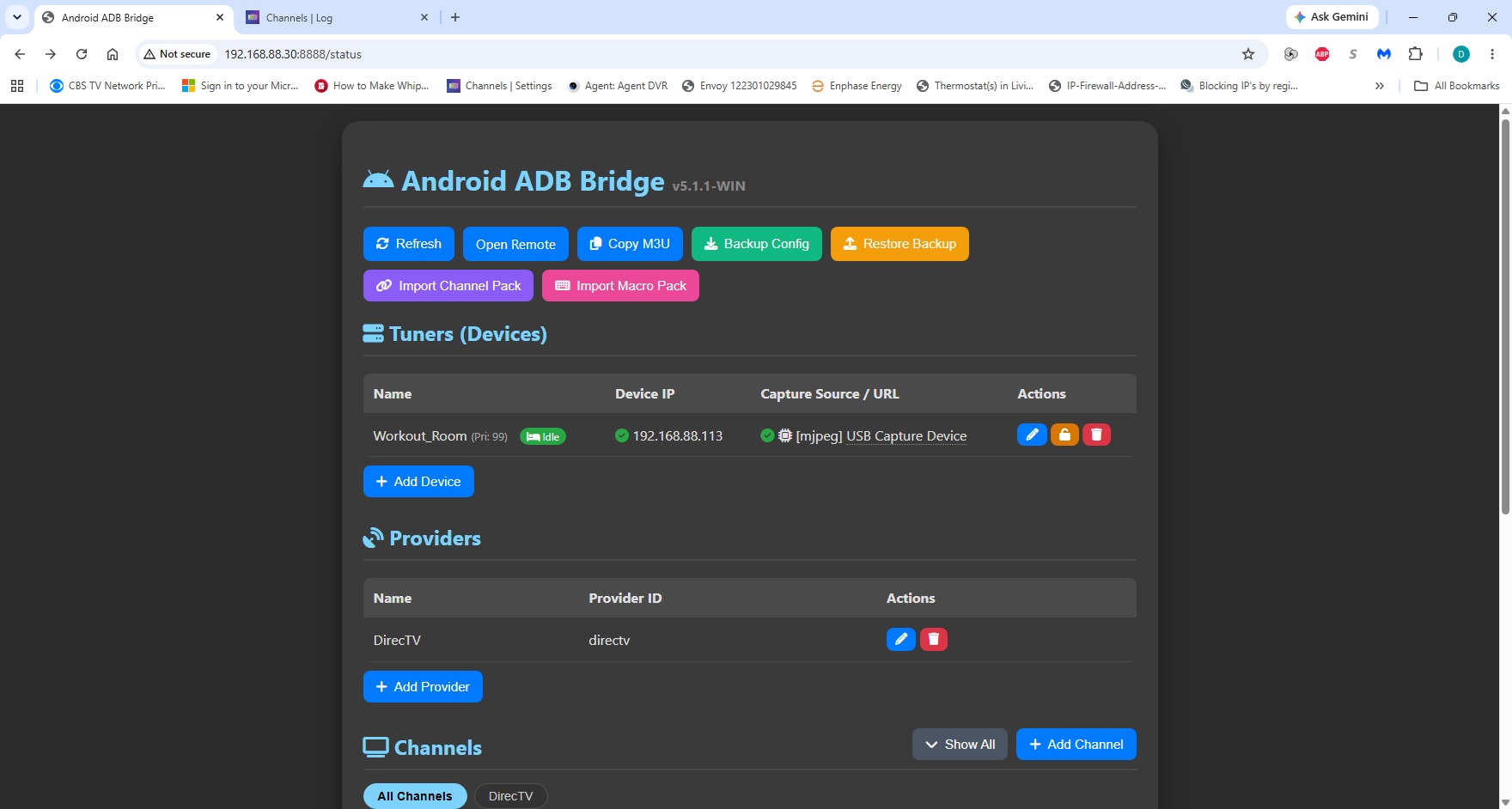Open the Chrome Media Control icon
The image size is (1512, 809).
1290,54
